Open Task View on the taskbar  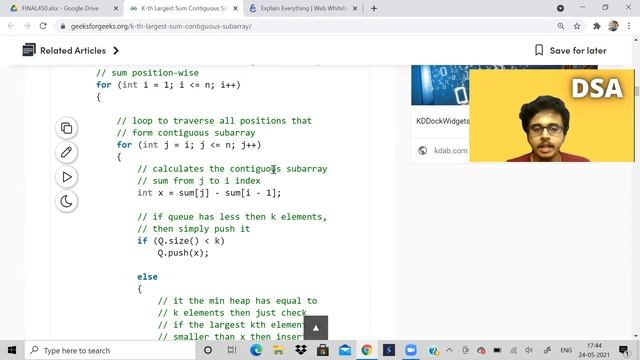[x=232, y=350]
